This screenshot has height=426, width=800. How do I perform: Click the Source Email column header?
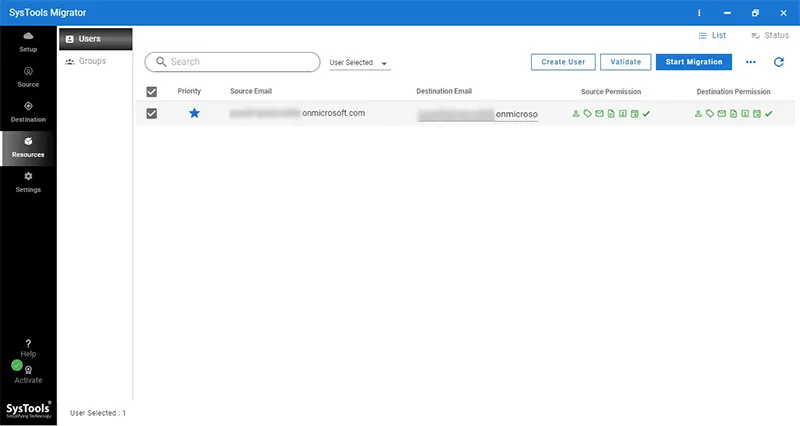[x=251, y=91]
